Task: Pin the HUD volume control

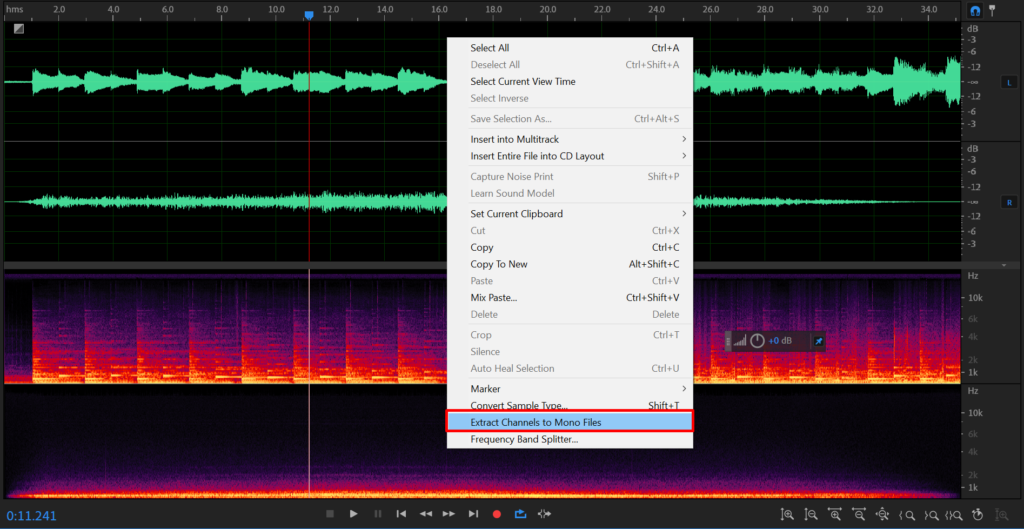Action: point(818,341)
